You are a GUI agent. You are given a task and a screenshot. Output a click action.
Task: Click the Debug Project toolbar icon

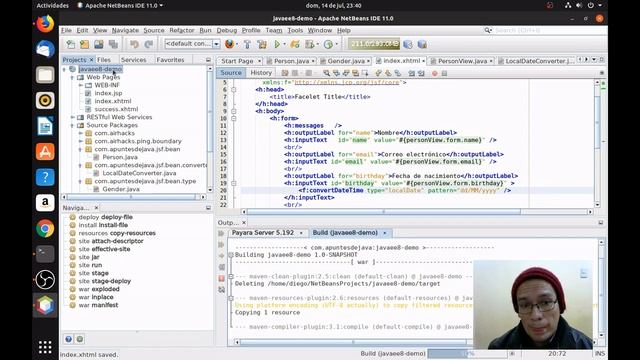click(x=295, y=44)
